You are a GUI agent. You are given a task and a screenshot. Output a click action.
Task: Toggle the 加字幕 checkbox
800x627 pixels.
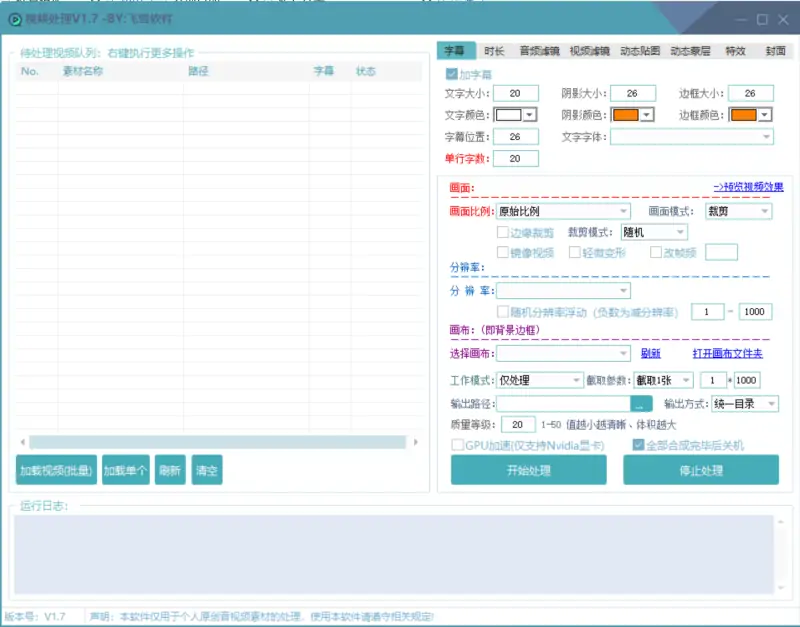[x=452, y=75]
